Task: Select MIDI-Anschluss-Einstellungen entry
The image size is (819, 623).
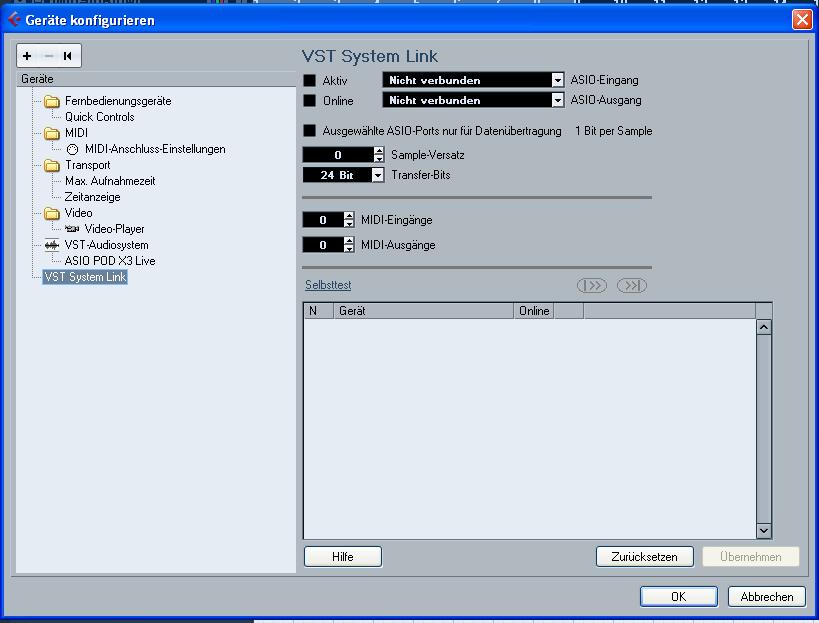Action: pos(155,149)
